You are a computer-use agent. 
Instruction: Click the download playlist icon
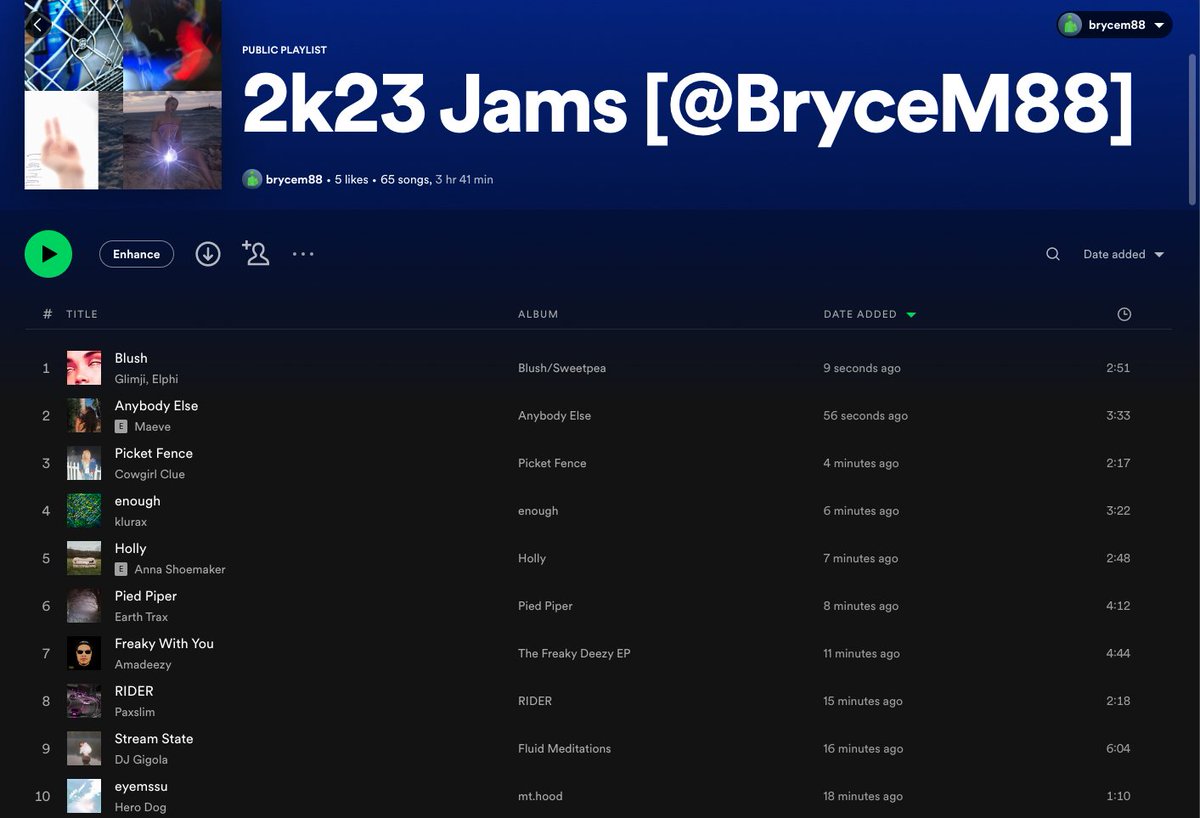pyautogui.click(x=208, y=254)
